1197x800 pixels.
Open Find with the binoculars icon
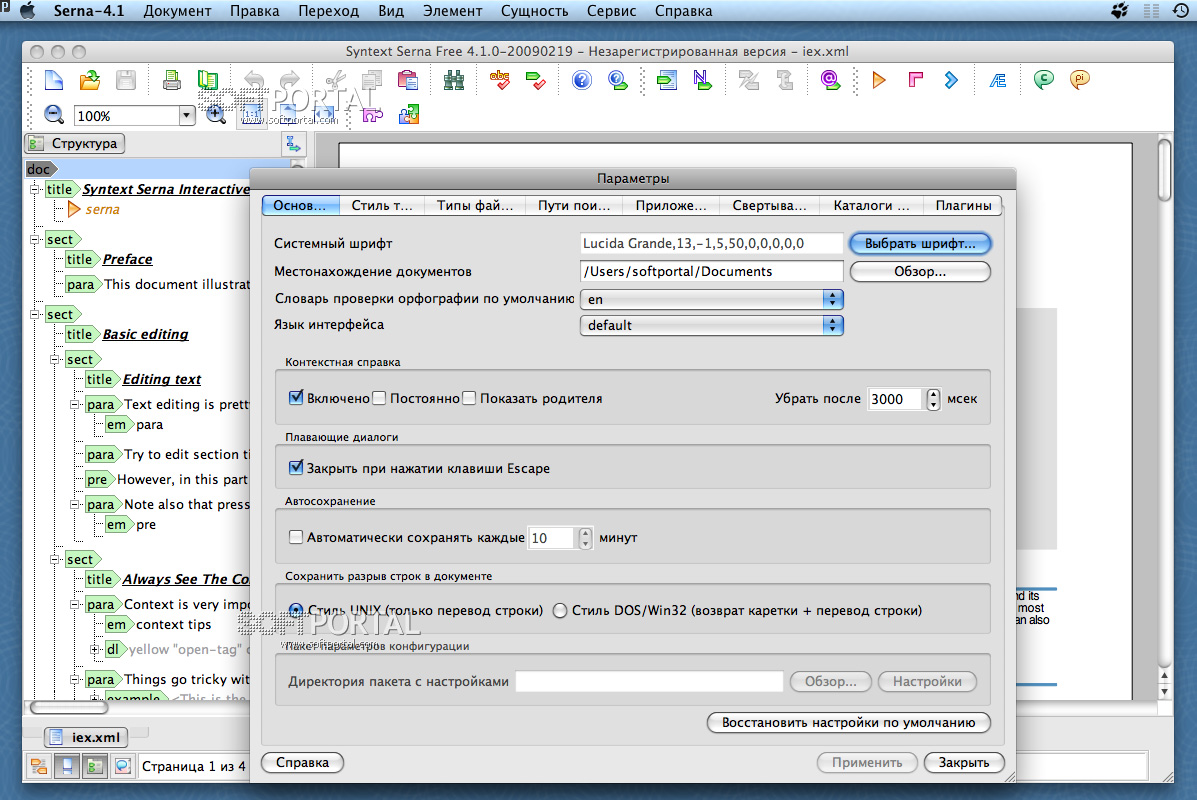coord(454,80)
